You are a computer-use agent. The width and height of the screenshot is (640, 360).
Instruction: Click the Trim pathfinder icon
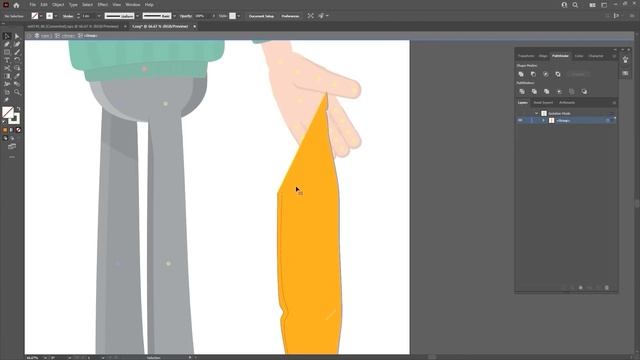pyautogui.click(x=534, y=92)
